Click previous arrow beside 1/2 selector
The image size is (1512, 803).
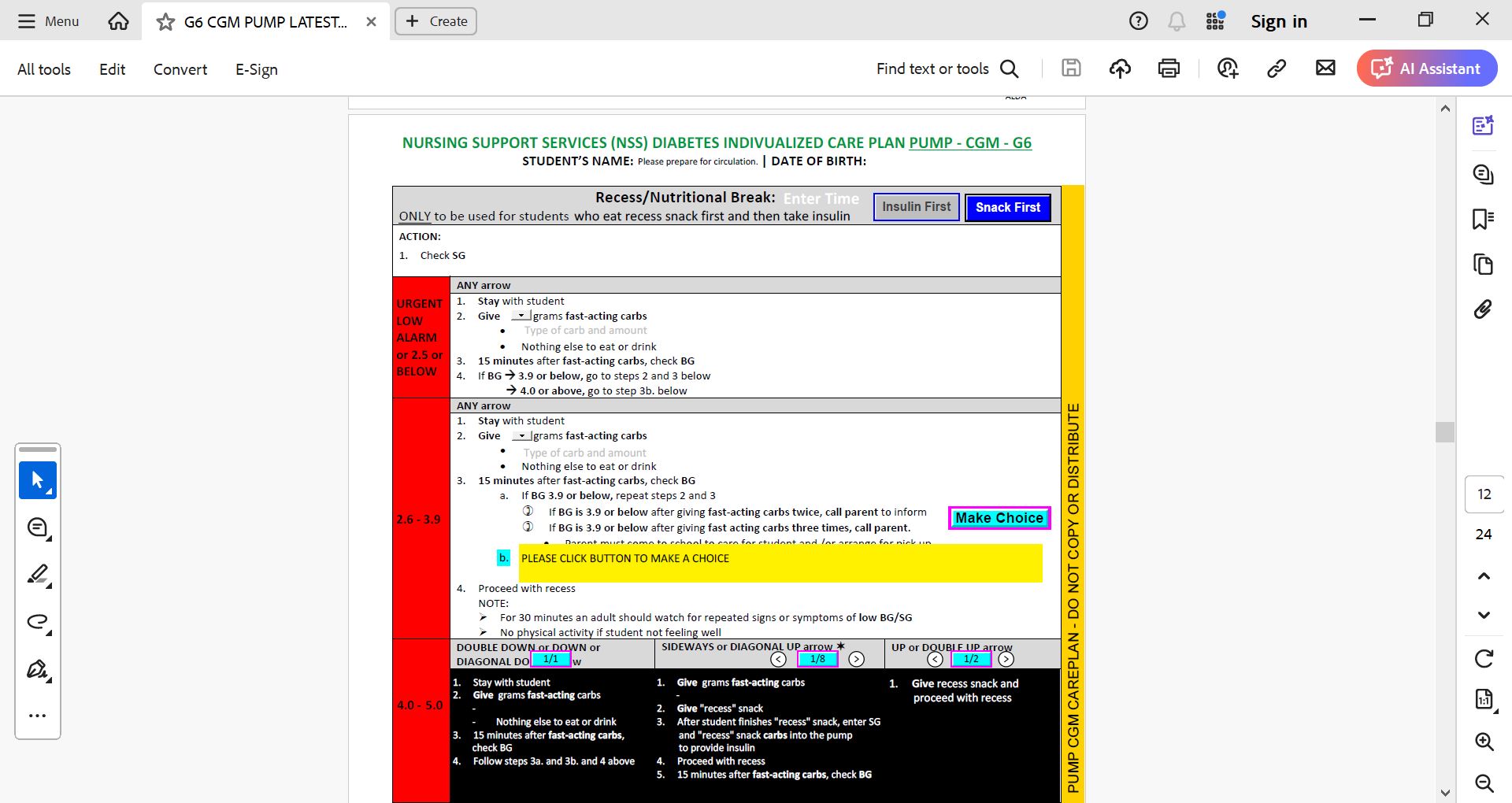tap(935, 660)
